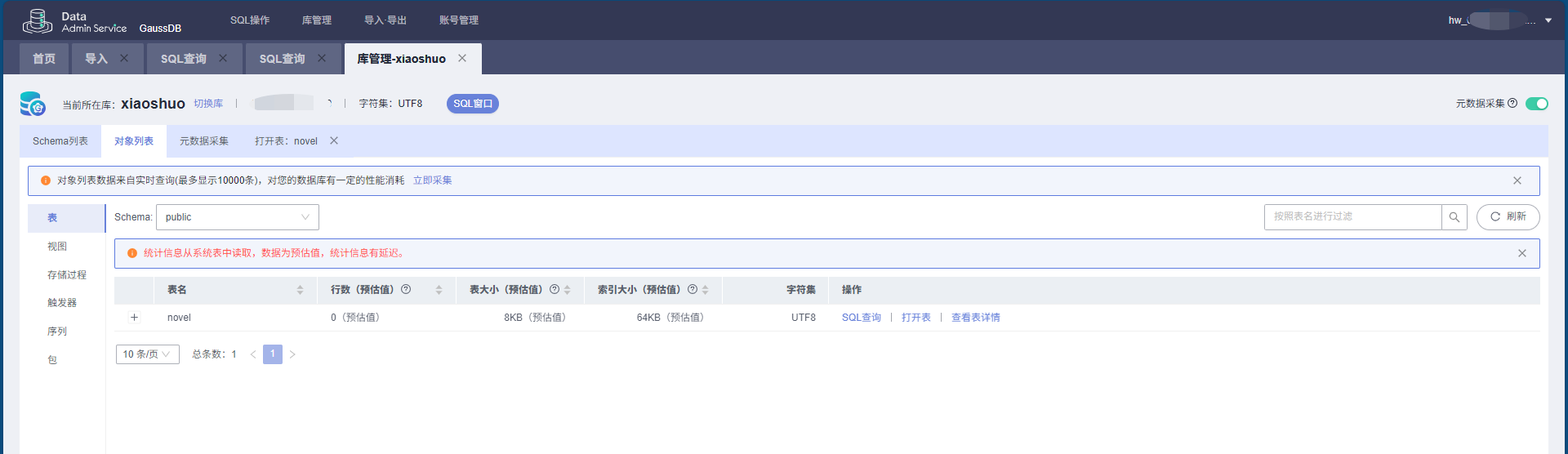
Task: Click help icon beside 行数 (预估值) header
Action: [x=406, y=289]
